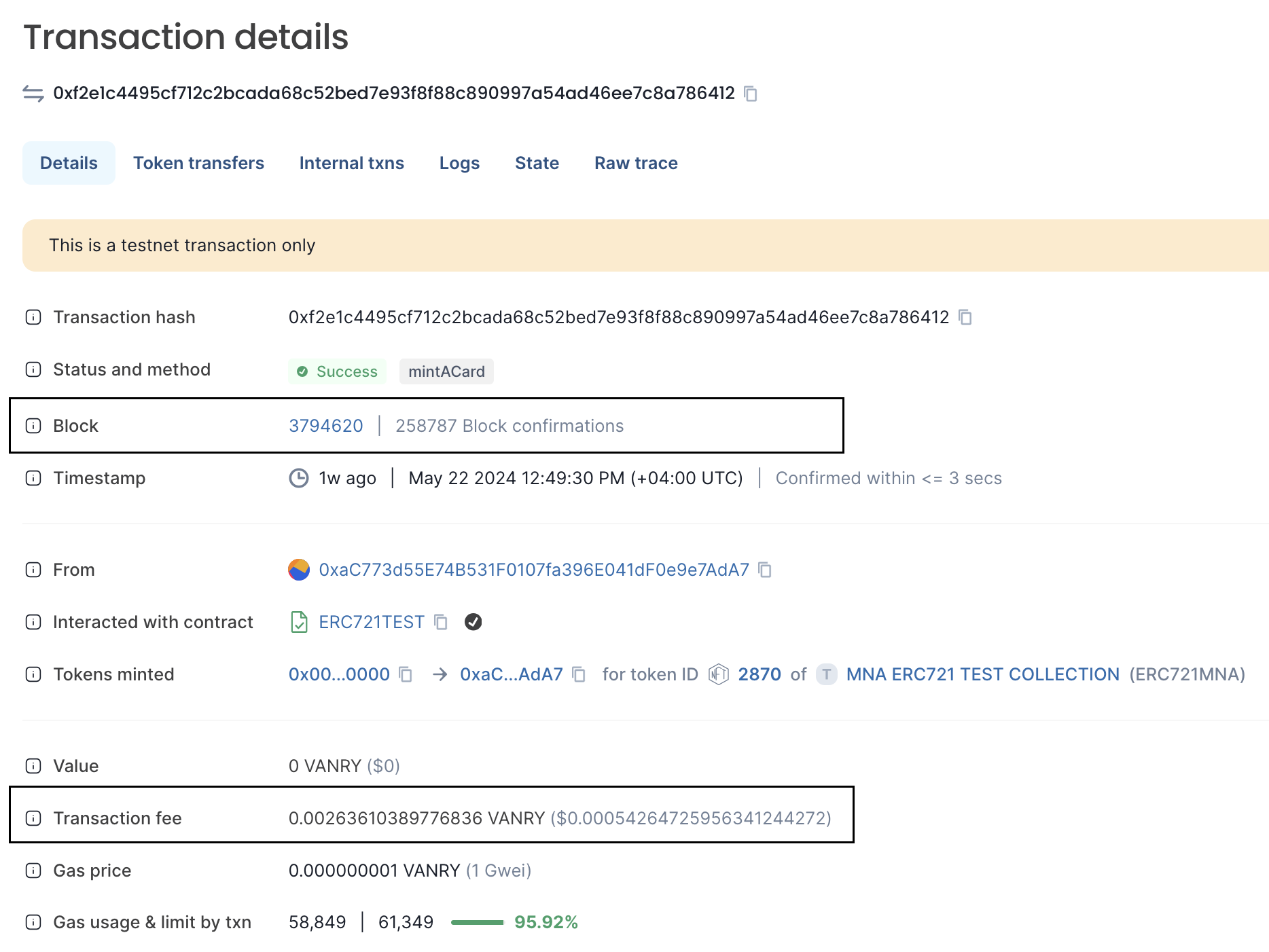Screen dimensions: 1269x952
Task: Open the Internal txns tab
Action: [351, 163]
